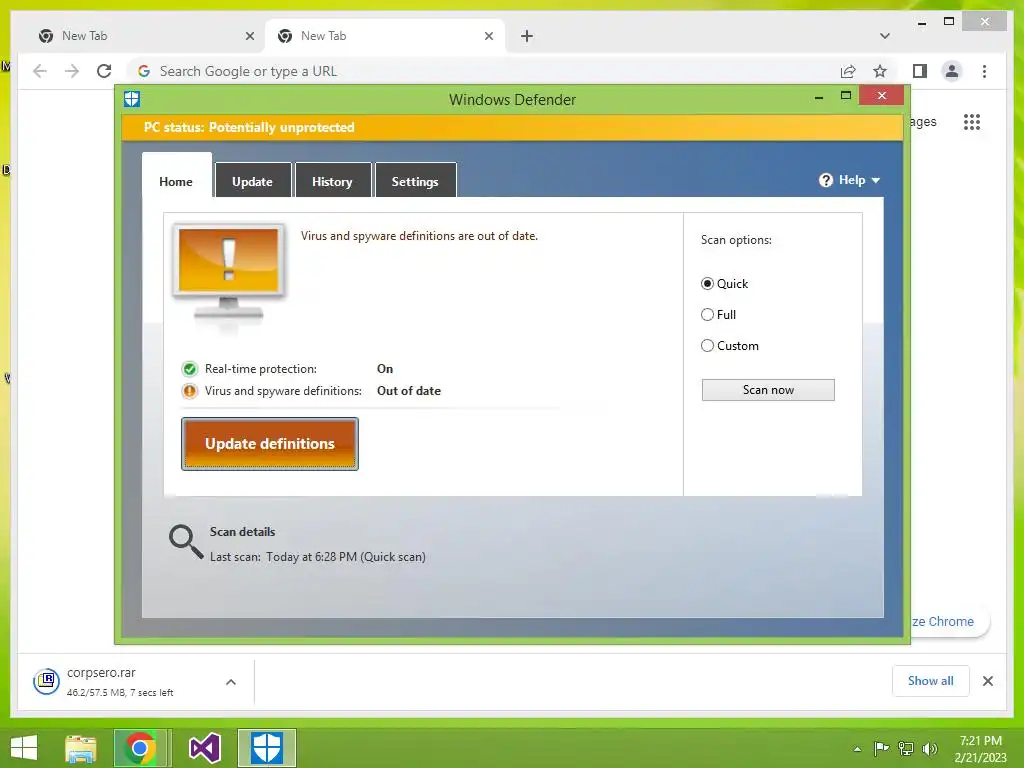Click Chrome icon in taskbar
This screenshot has width=1024, height=768.
(139, 748)
